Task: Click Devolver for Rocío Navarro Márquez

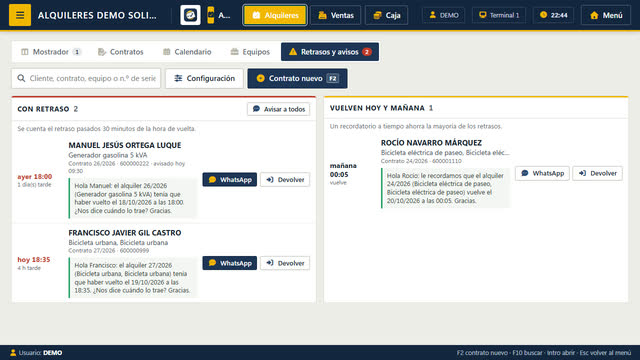Action: click(x=598, y=173)
